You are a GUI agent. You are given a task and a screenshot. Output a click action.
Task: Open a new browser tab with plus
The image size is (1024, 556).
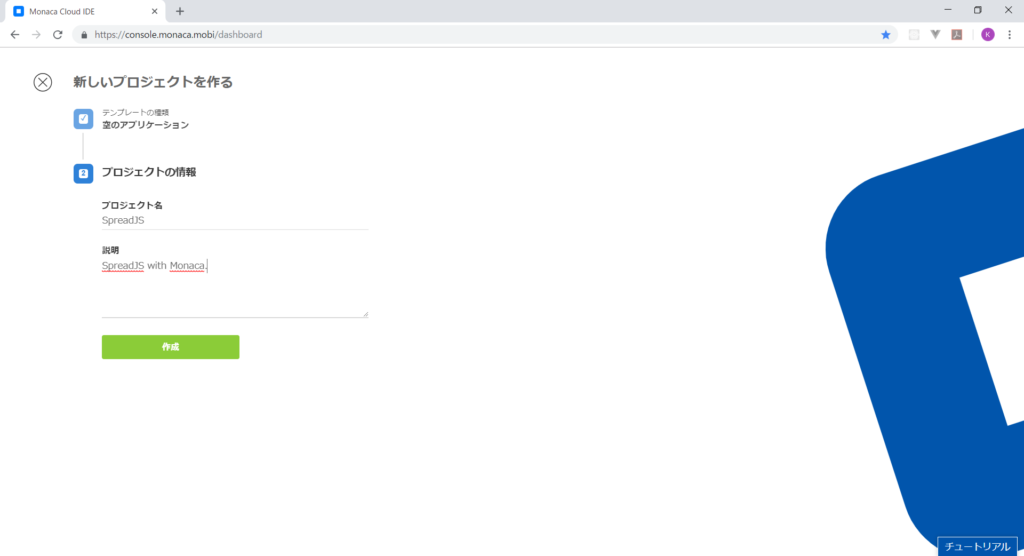(180, 11)
